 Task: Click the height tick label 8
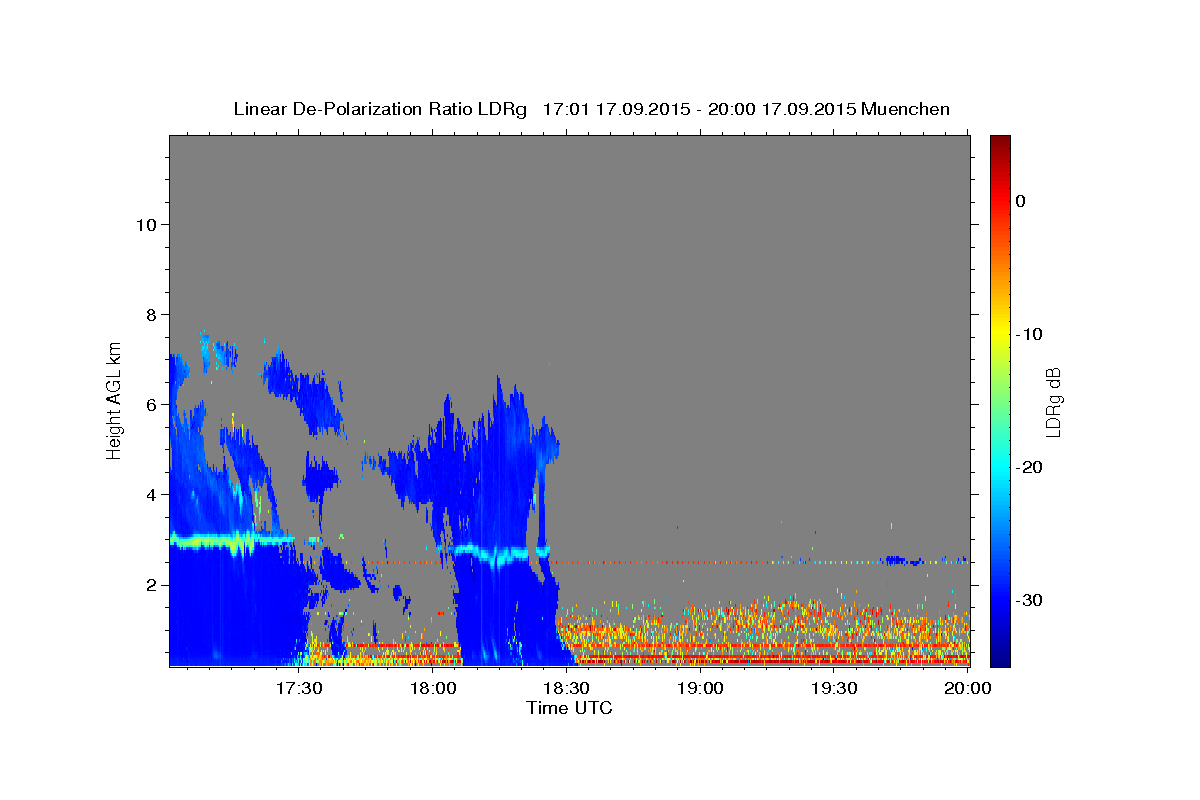(x=149, y=315)
